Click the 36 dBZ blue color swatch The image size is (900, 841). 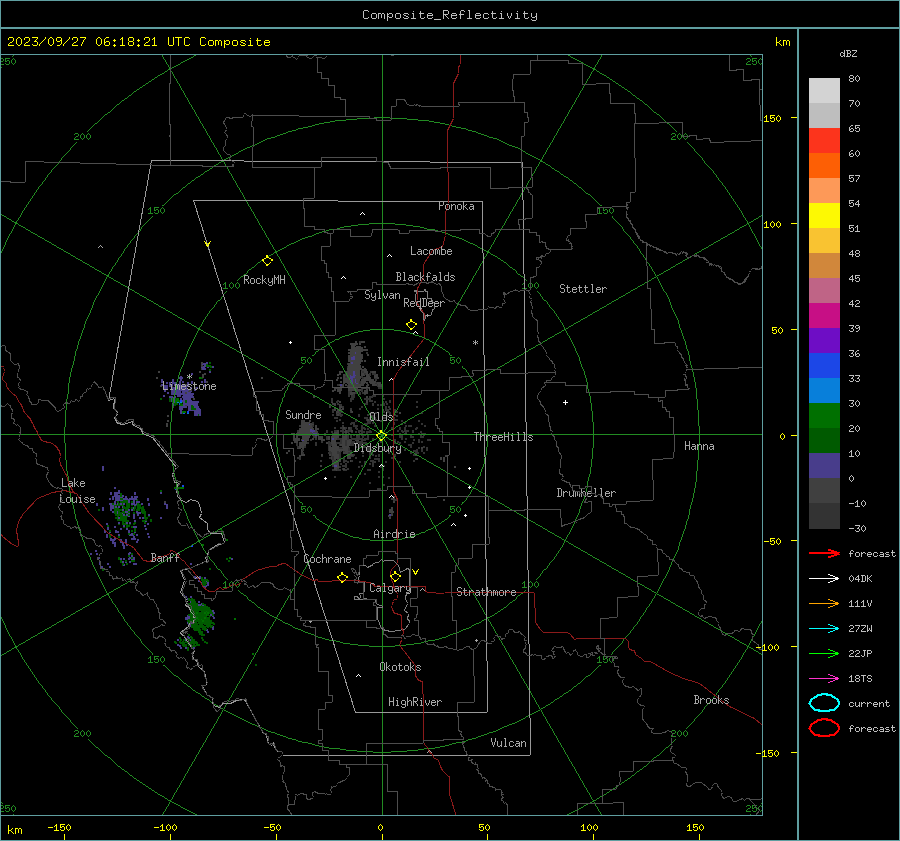pos(824,365)
